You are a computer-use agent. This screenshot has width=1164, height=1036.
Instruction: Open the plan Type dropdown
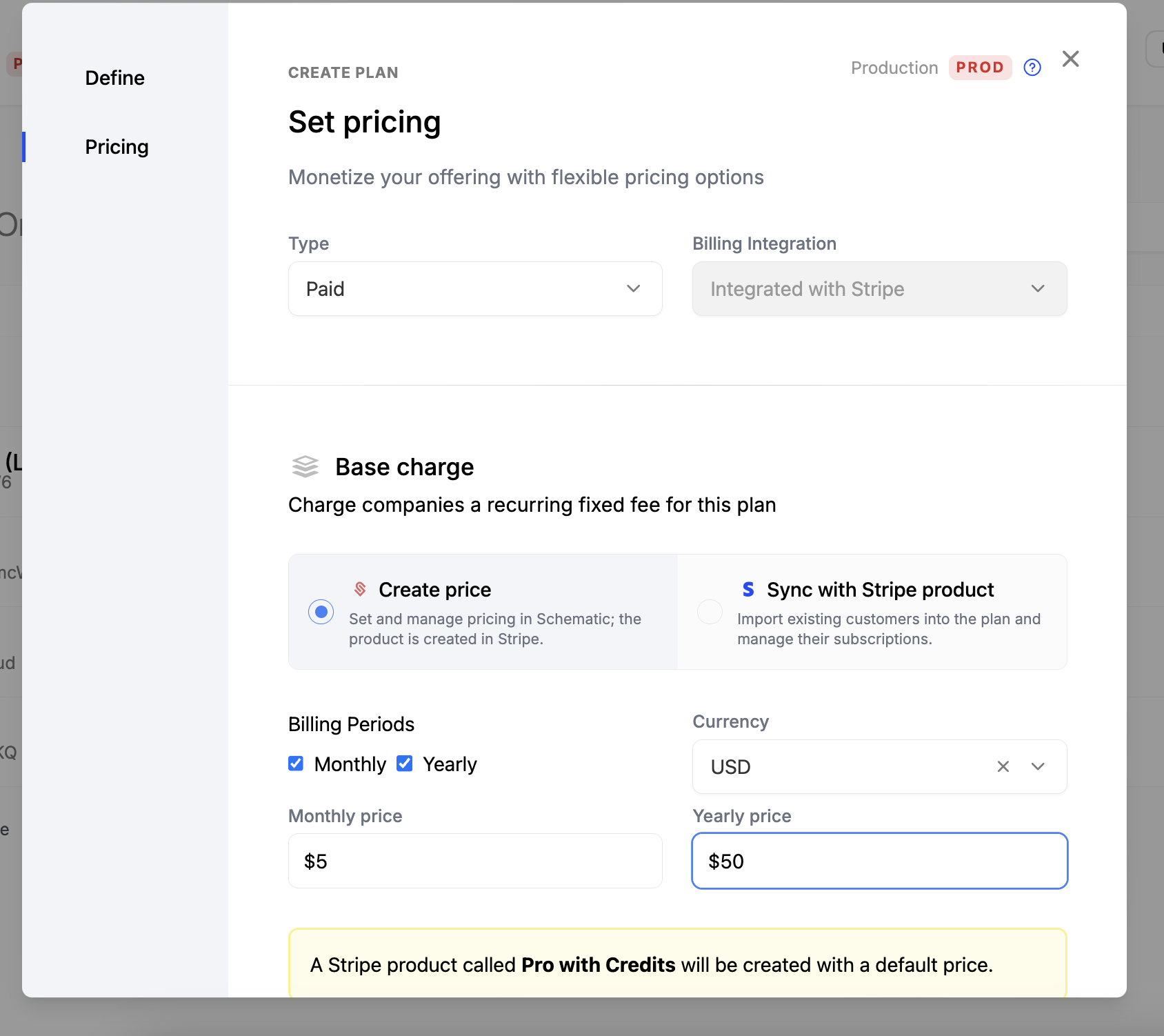point(475,289)
